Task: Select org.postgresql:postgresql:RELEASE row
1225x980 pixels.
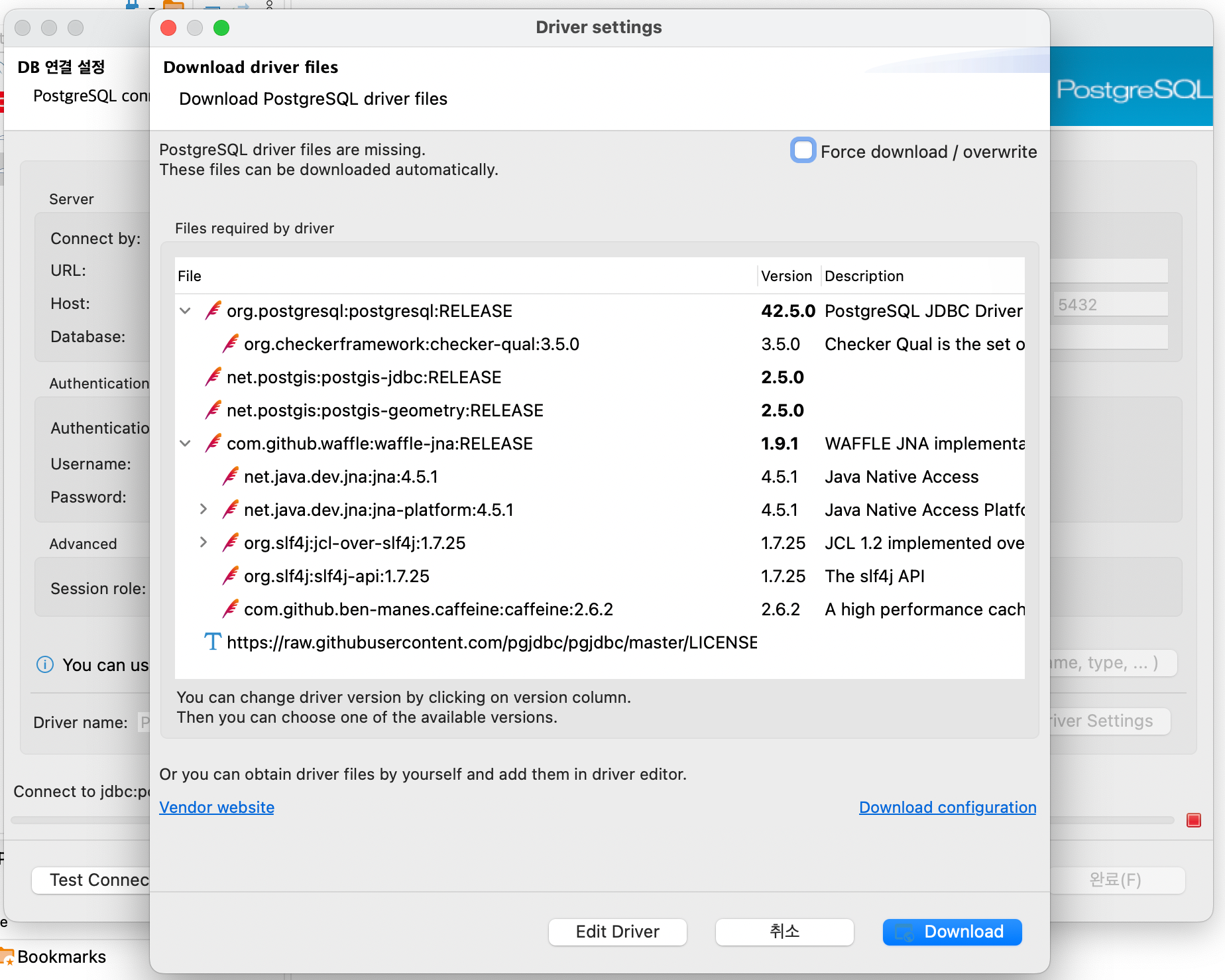Action: (599, 311)
